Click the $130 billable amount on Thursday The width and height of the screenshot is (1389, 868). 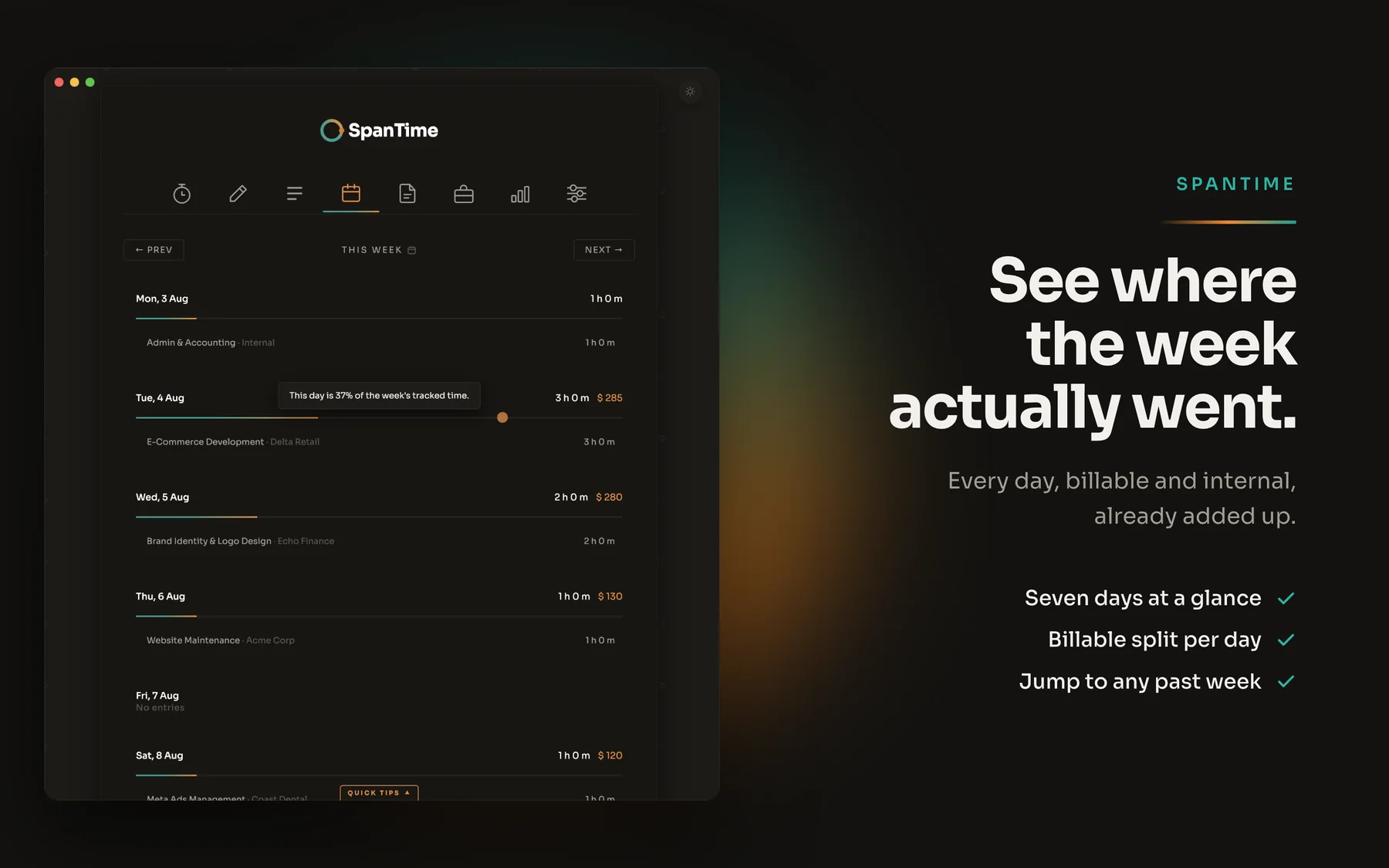click(x=610, y=596)
